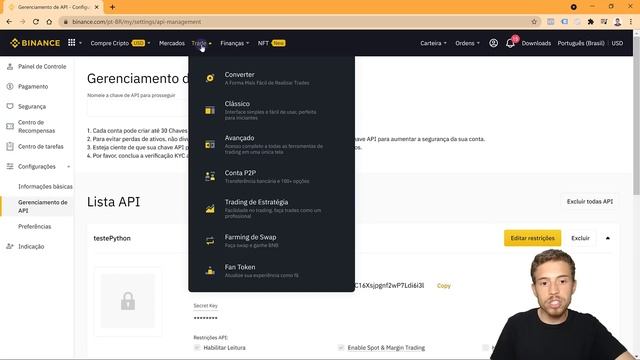This screenshot has height=360, width=640.
Task: Click the Trading de Estratégia icon
Action: coord(210,209)
